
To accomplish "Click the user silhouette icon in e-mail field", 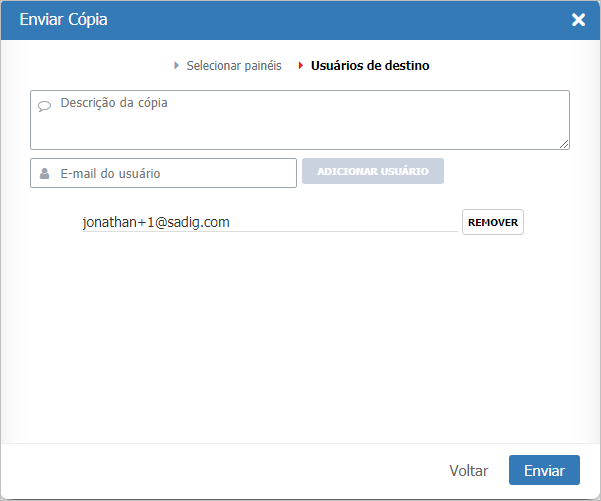I will click(44, 173).
